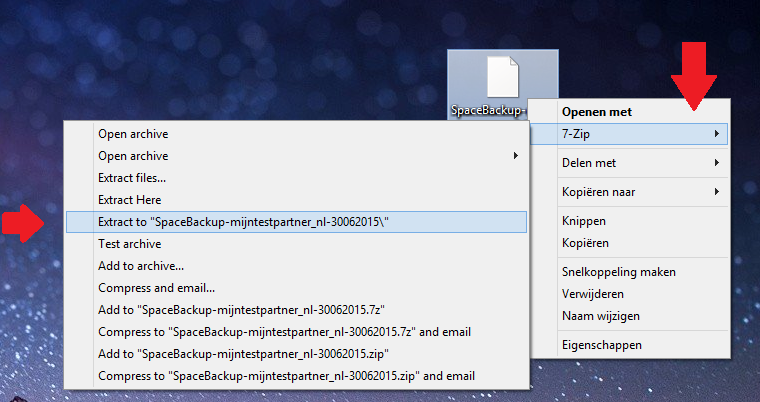Add to SpaceBackup-mijntestpartner_nl-30062015.zip
Viewport: 760px width, 402px height.
click(296, 354)
